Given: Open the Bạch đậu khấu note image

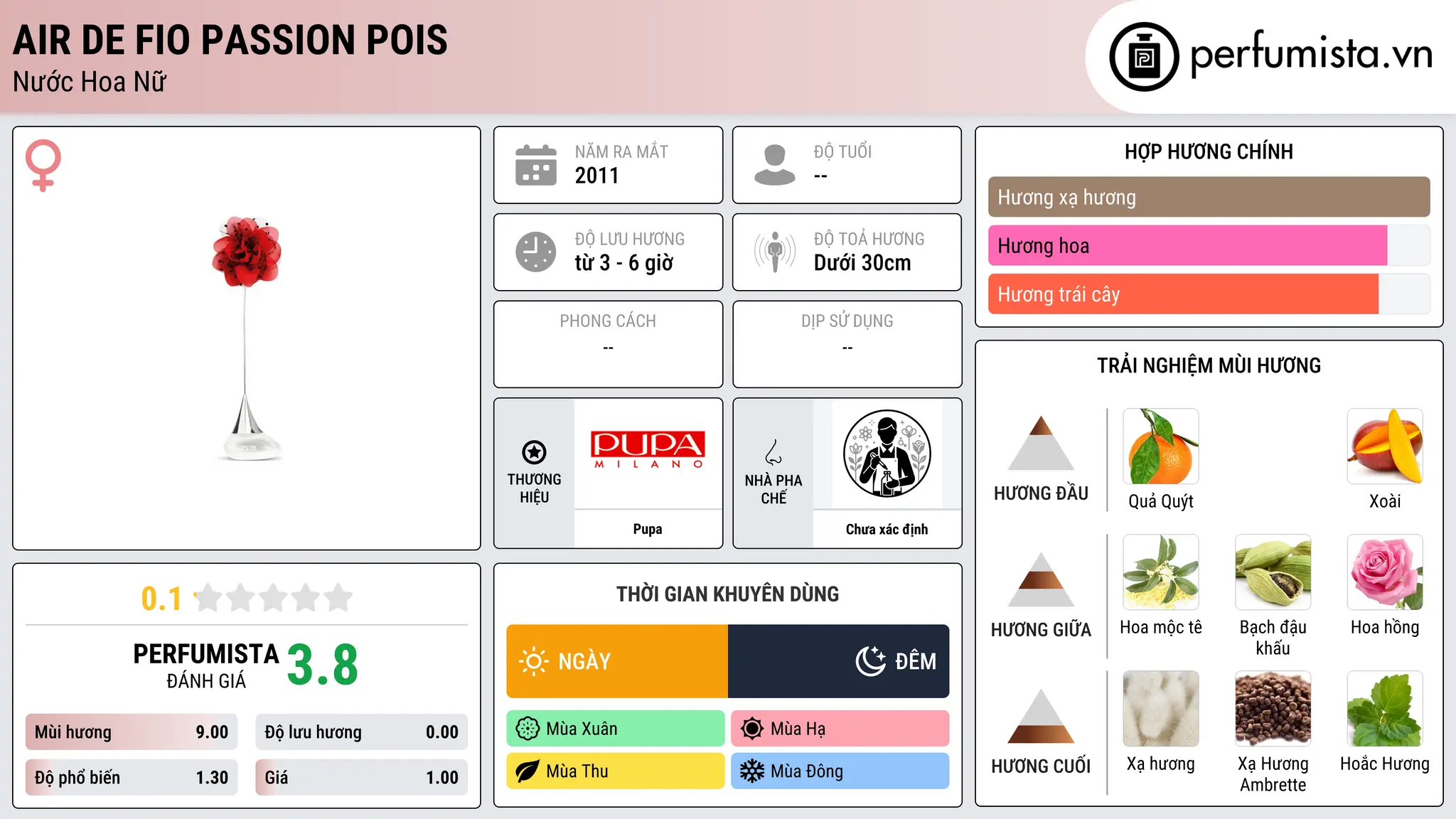Looking at the screenshot, I should (x=1273, y=572).
